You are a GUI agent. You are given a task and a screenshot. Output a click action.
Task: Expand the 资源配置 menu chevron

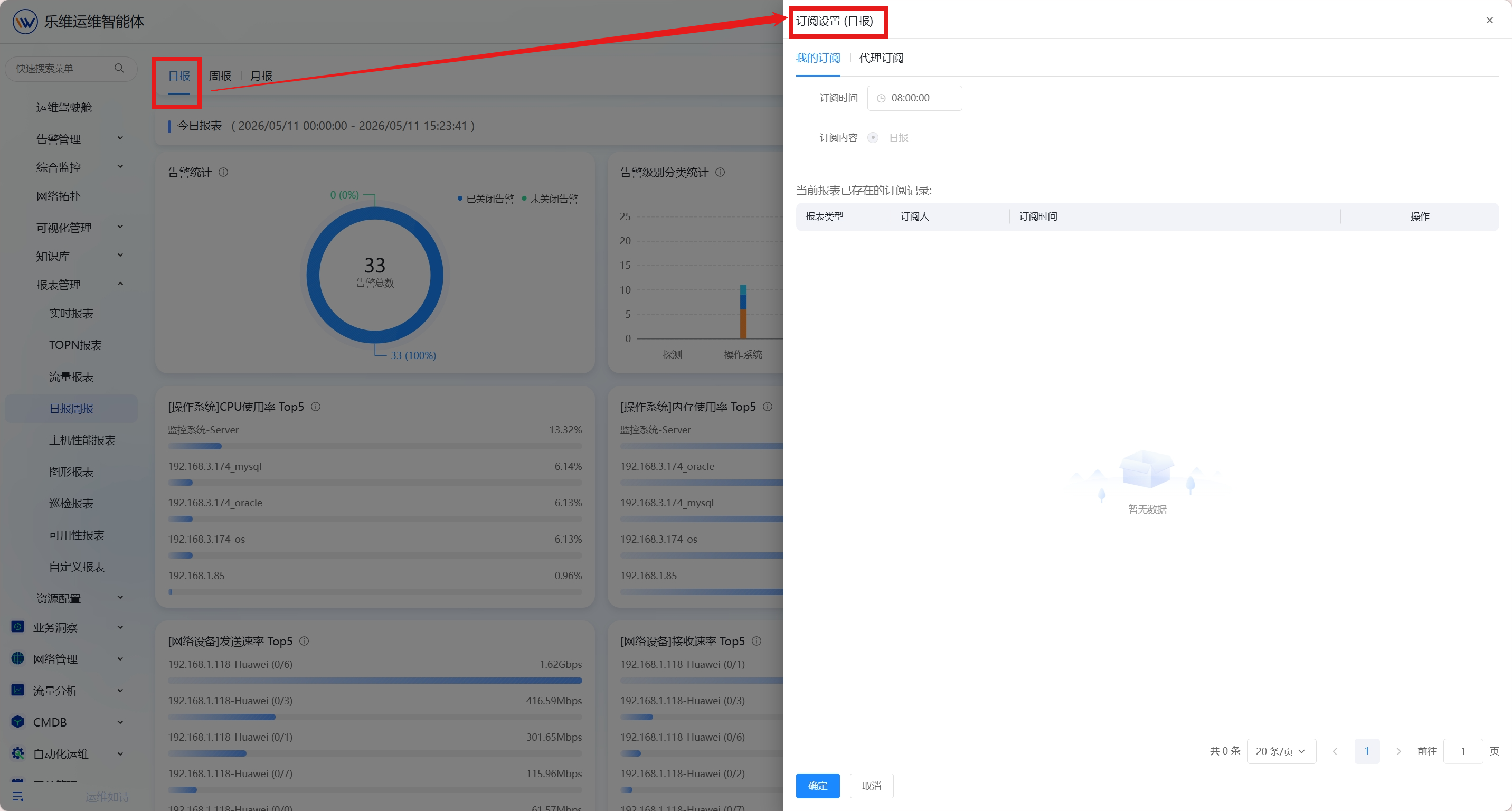(120, 597)
